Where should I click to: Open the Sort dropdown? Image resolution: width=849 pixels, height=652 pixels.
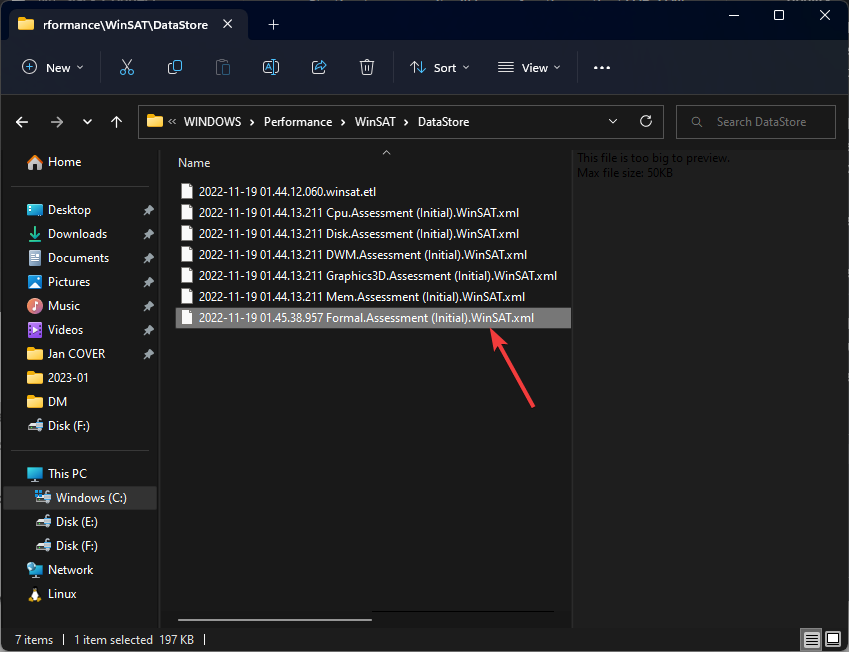439,67
